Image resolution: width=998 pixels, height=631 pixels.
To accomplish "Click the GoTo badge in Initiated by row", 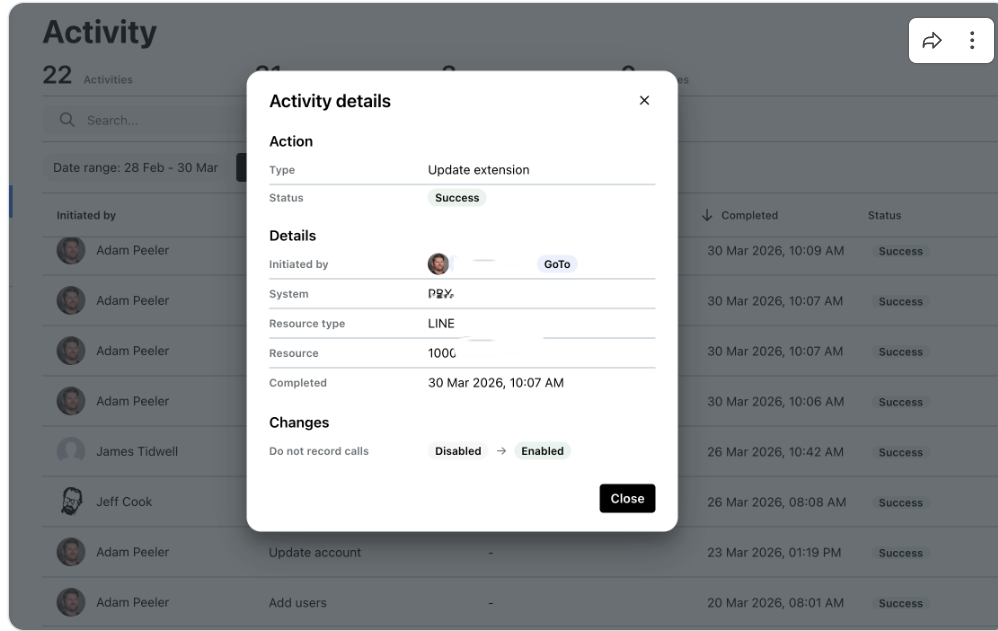I will click(x=557, y=264).
